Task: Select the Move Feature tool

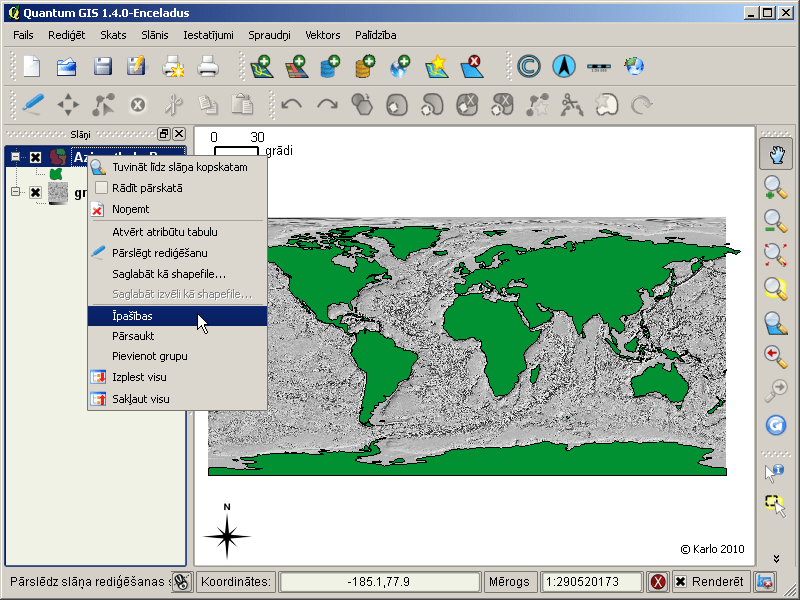Action: [x=68, y=105]
